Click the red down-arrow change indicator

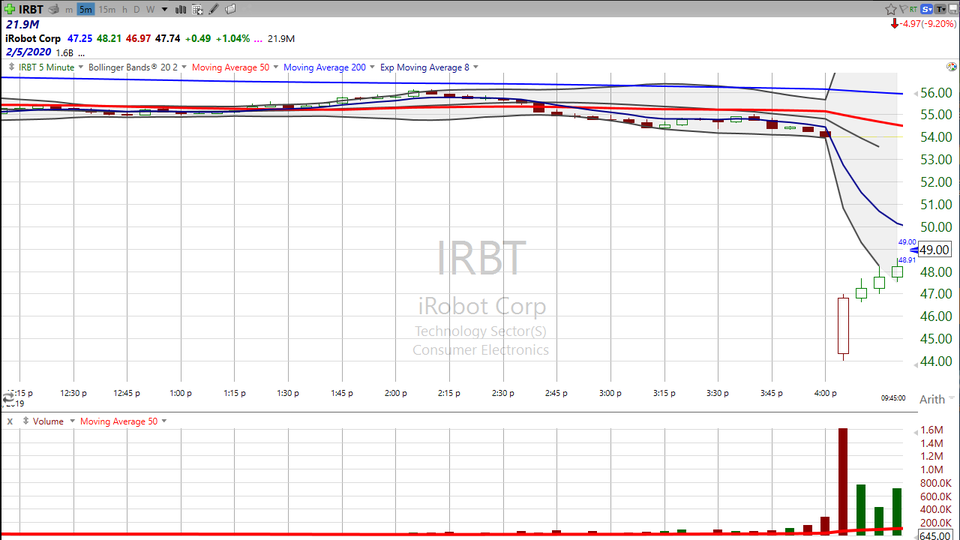(894, 24)
